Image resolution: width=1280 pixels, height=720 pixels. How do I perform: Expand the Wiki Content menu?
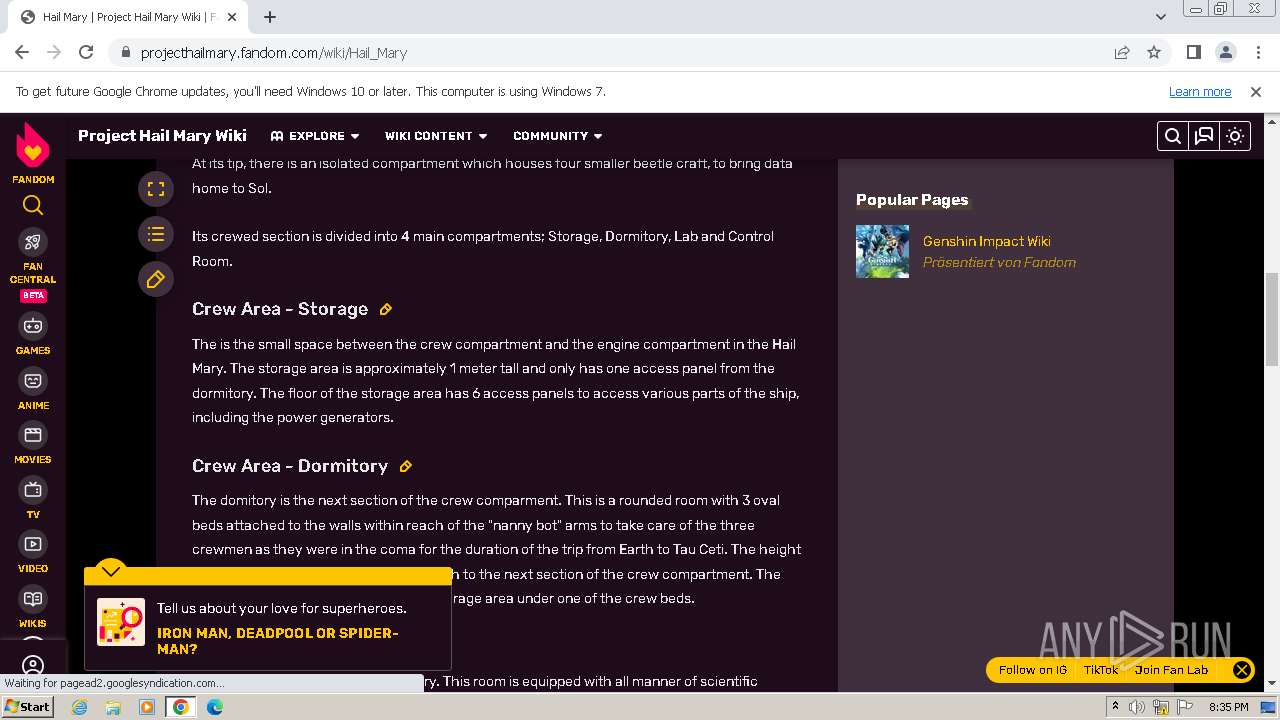436,136
